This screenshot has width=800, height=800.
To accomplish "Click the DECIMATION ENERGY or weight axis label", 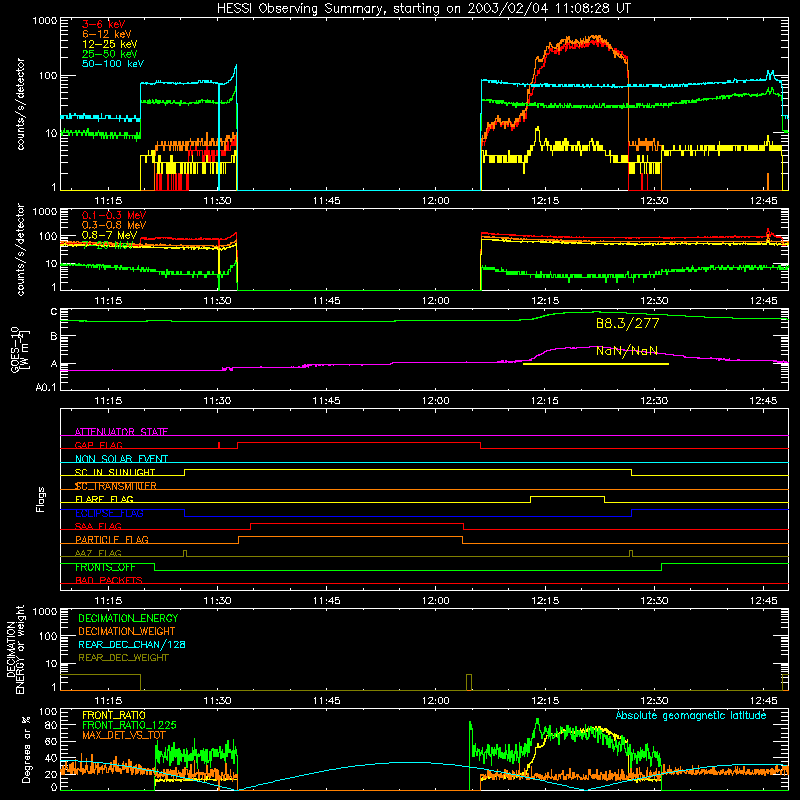I will pyautogui.click(x=15, y=649).
